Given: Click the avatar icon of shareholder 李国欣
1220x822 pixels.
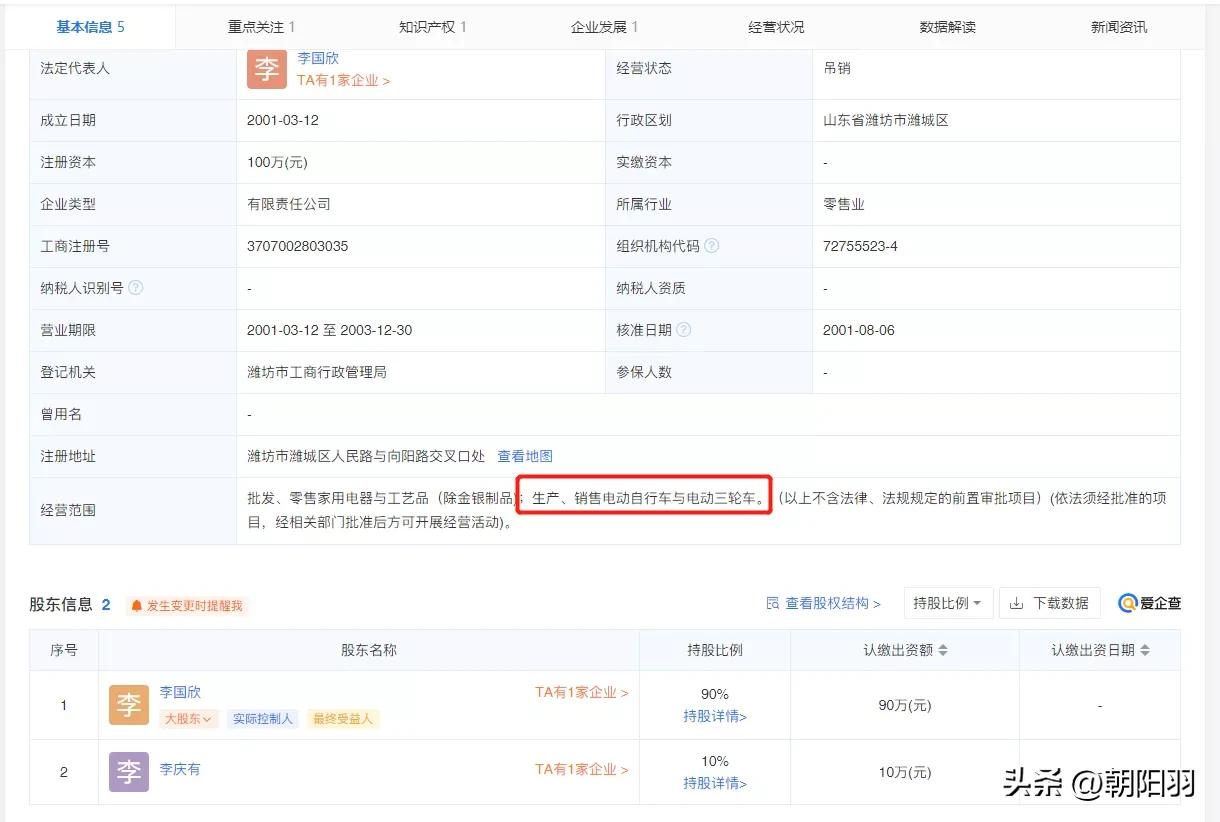Looking at the screenshot, I should 128,705.
